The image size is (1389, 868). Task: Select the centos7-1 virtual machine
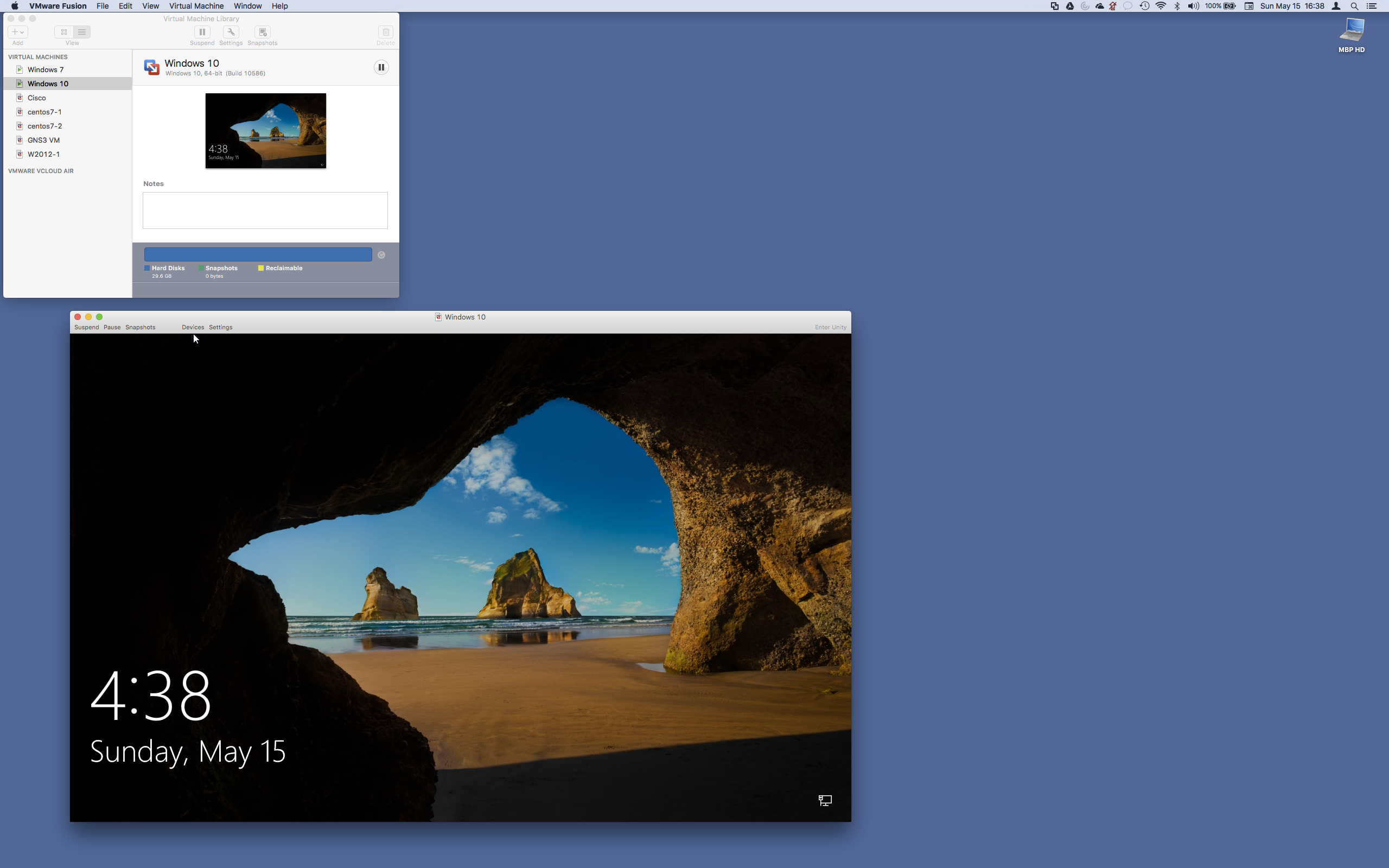point(44,112)
